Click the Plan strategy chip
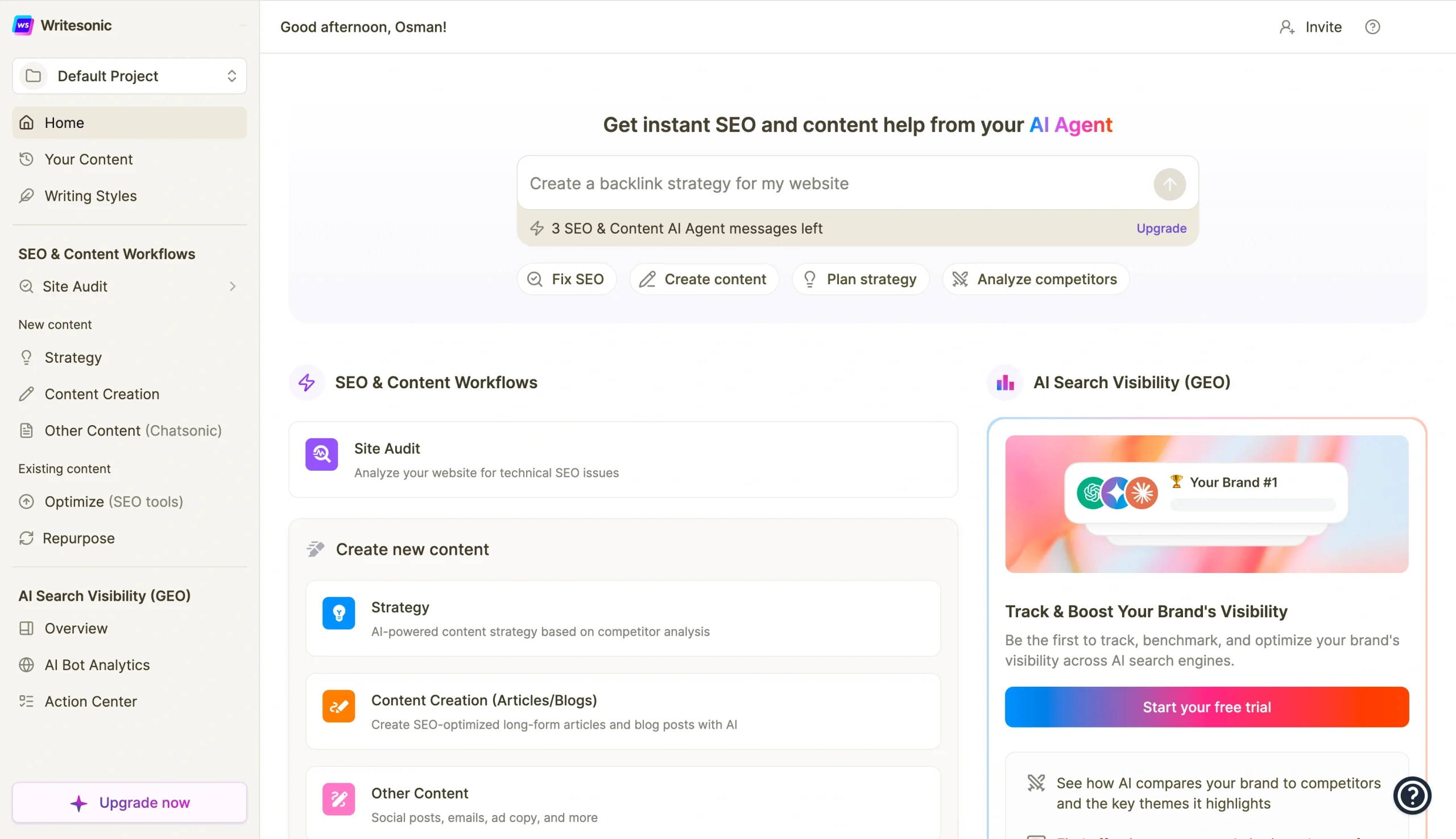1456x839 pixels. (860, 280)
